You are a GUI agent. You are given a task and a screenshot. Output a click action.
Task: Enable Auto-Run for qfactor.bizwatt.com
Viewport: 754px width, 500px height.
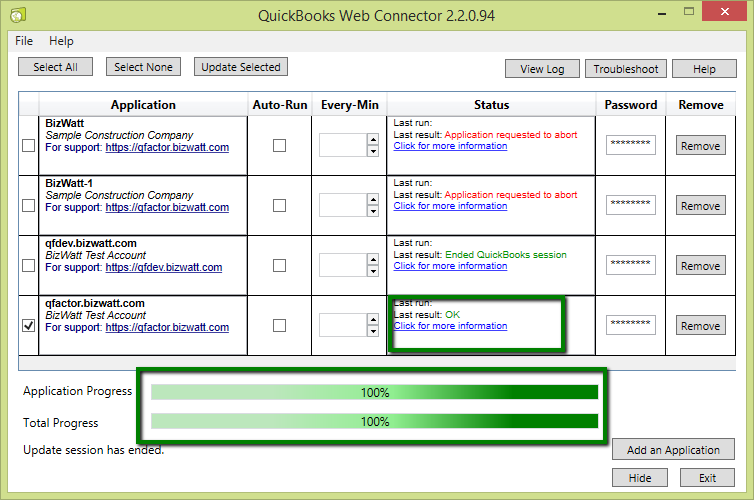pyautogui.click(x=279, y=325)
